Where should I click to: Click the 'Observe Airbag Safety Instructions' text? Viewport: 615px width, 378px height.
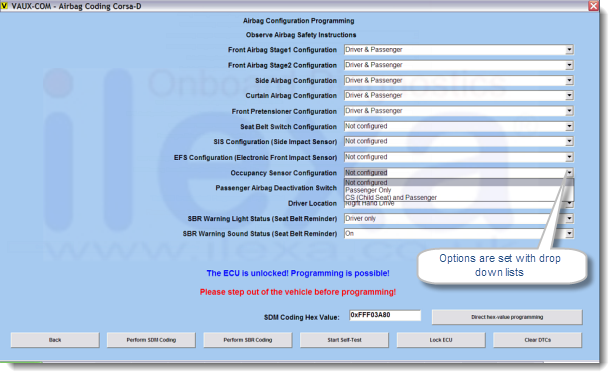(x=301, y=35)
